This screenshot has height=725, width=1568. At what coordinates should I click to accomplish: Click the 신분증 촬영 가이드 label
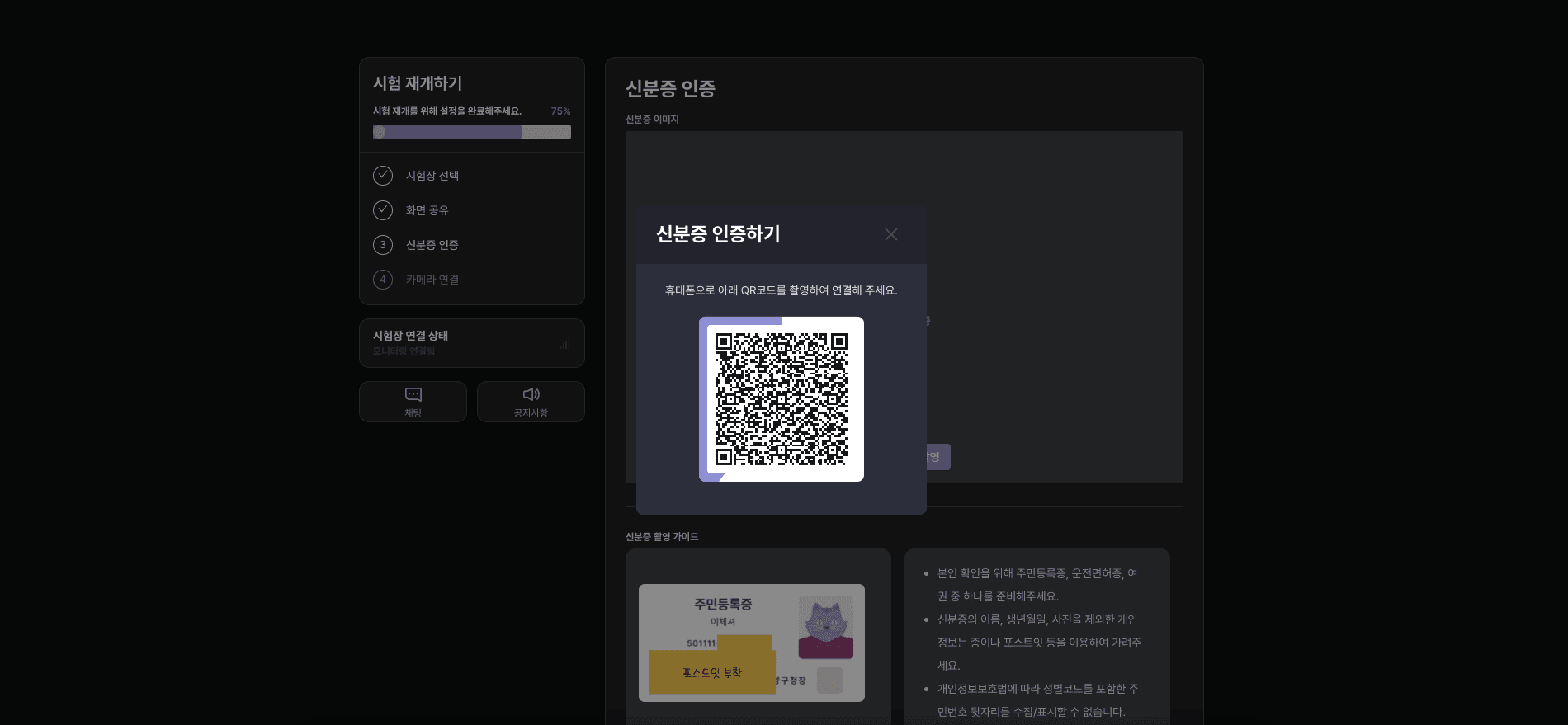662,537
